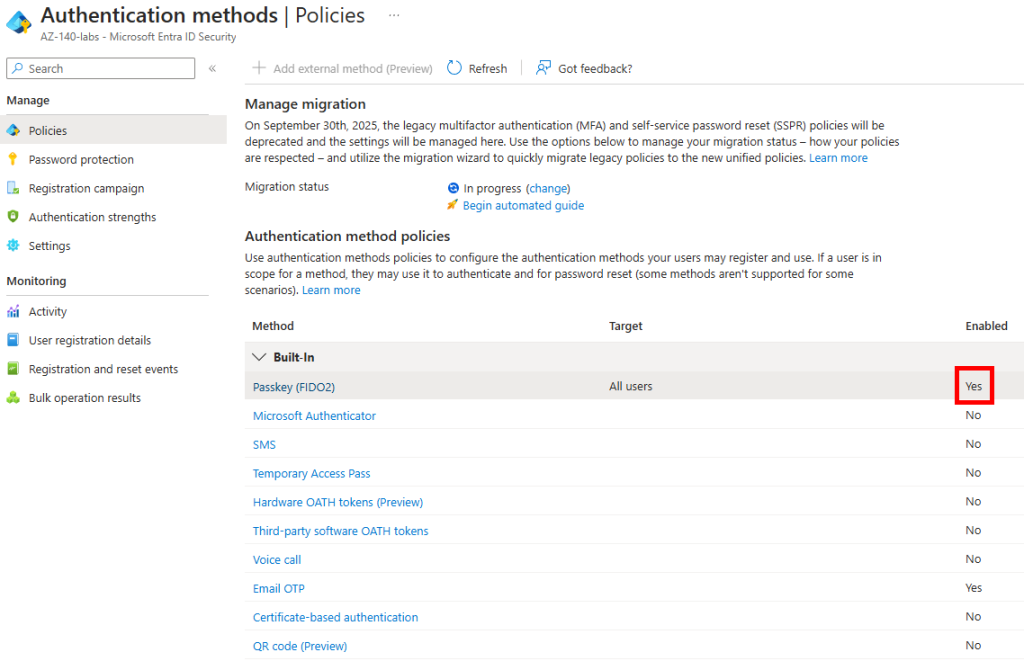The image size is (1024, 670).
Task: Collapse the Built-In methods group
Action: click(259, 357)
